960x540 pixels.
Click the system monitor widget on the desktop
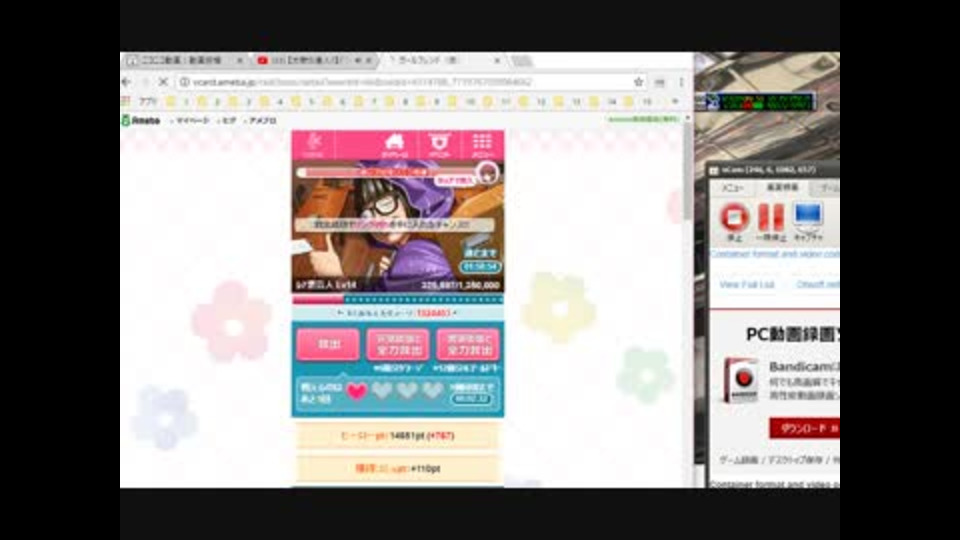coord(760,102)
